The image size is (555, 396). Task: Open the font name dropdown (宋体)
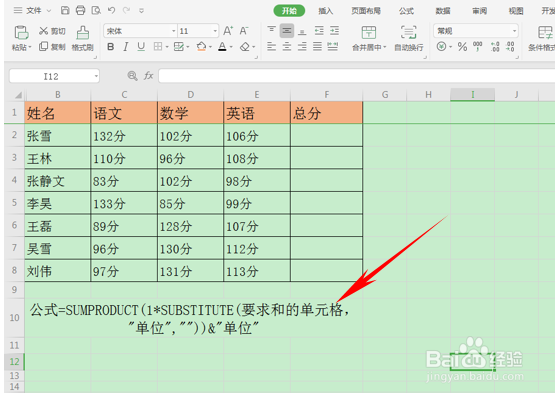coord(173,31)
